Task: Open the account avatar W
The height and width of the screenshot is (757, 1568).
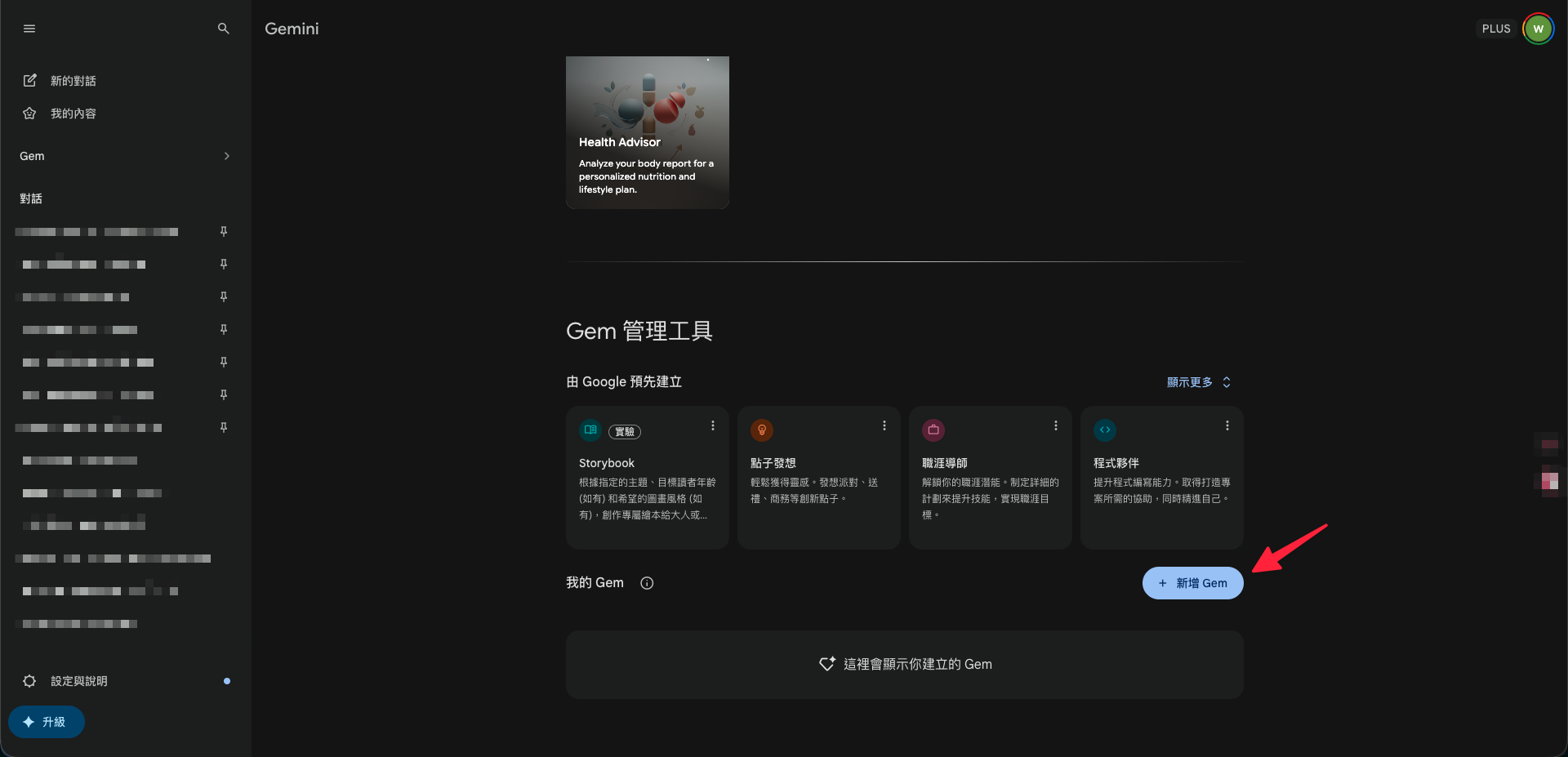Action: pyautogui.click(x=1539, y=29)
